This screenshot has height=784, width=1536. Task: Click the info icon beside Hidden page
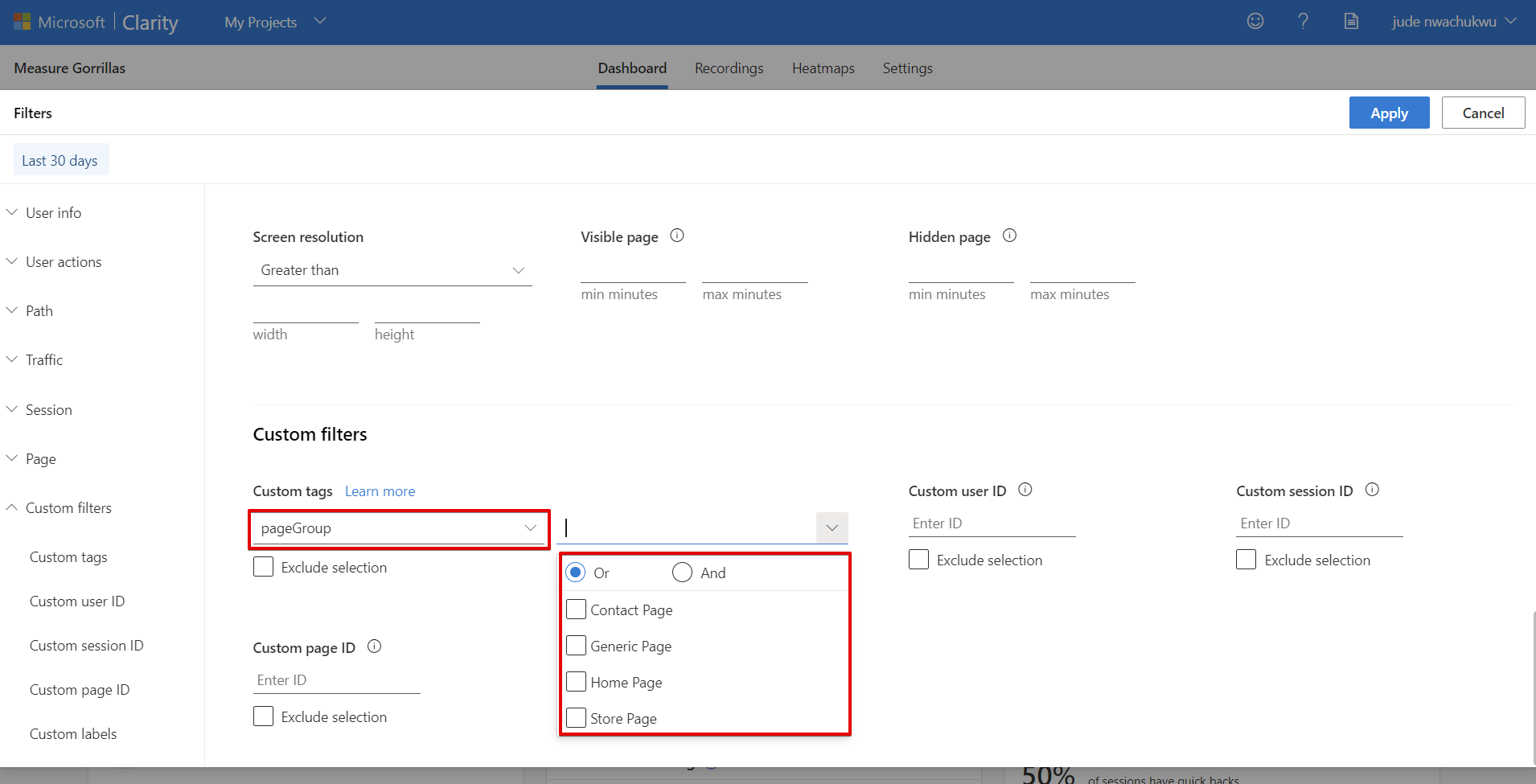1010,236
